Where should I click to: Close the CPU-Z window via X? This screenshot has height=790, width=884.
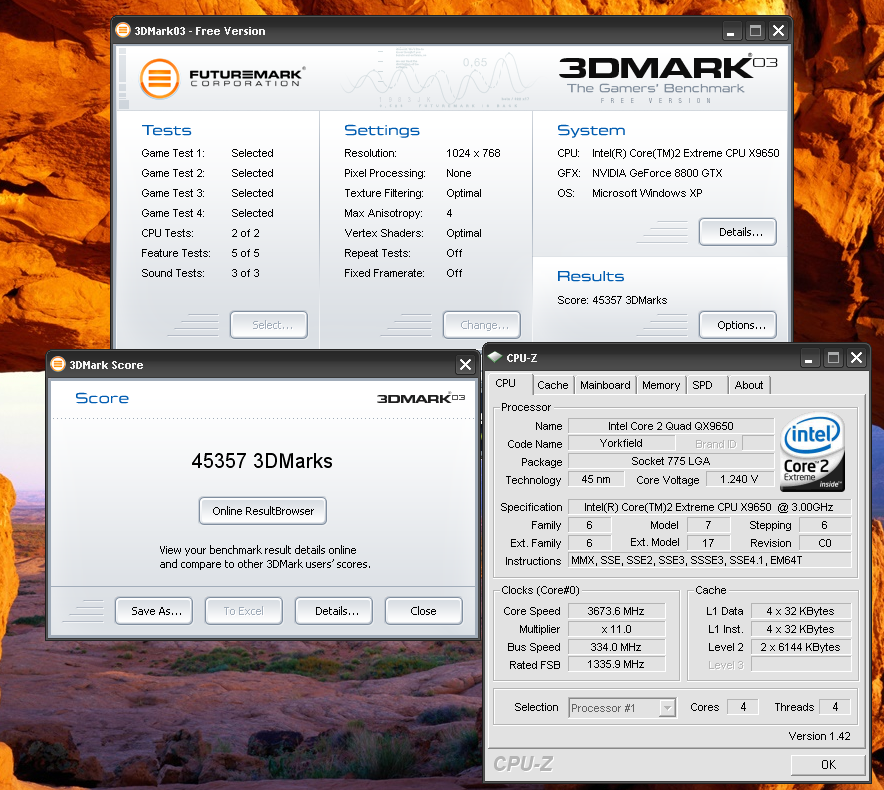click(x=856, y=358)
